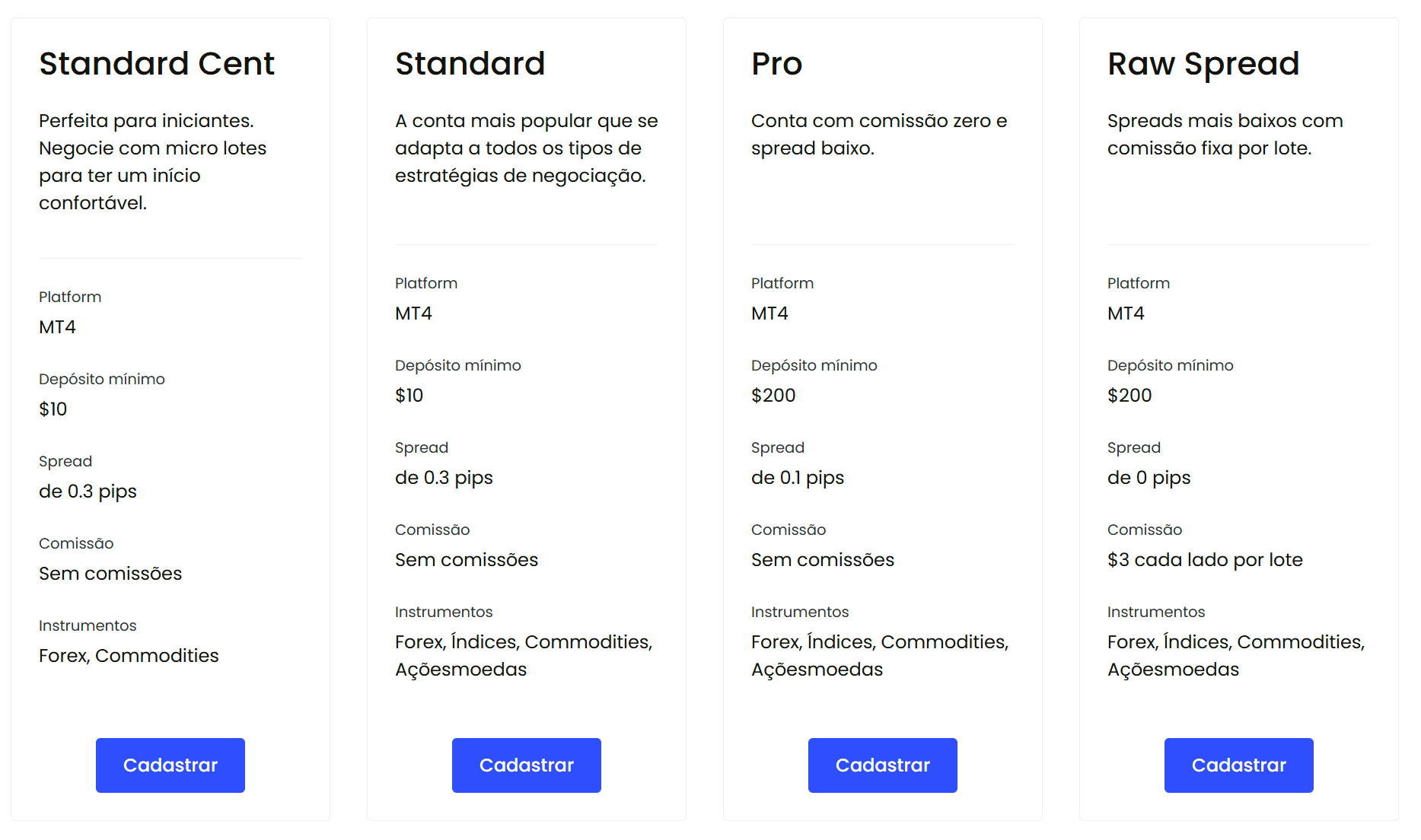The width and height of the screenshot is (1421, 840).
Task: Click 'Sem comissões' in the Pro card
Action: pos(823,560)
